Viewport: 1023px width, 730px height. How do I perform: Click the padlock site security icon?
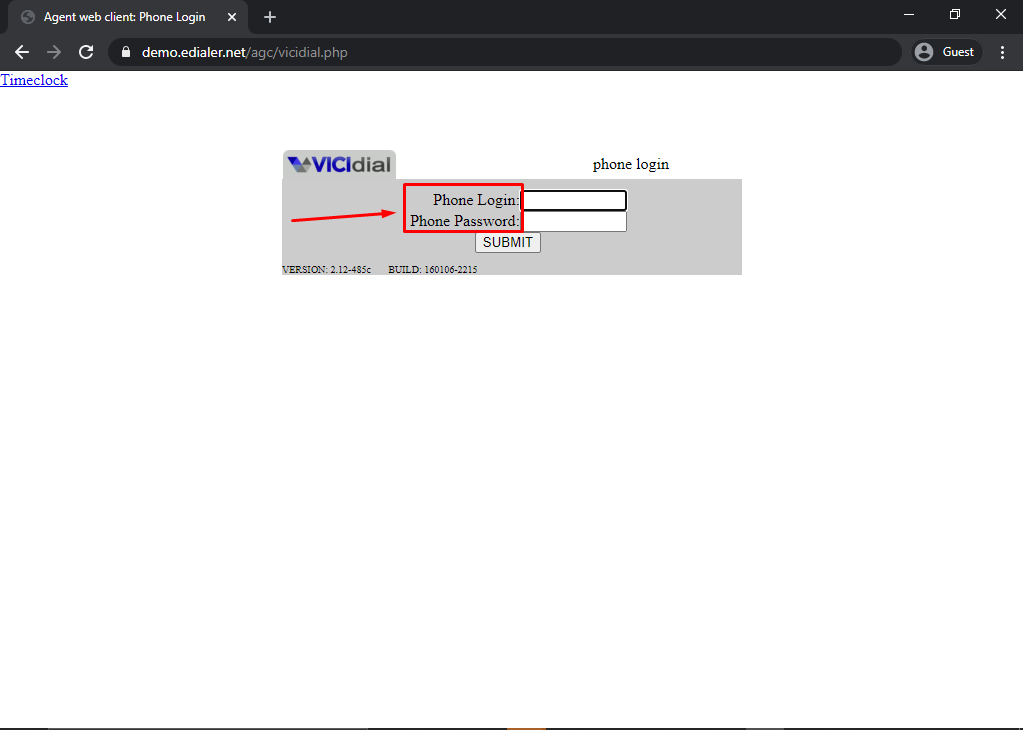click(x=126, y=52)
